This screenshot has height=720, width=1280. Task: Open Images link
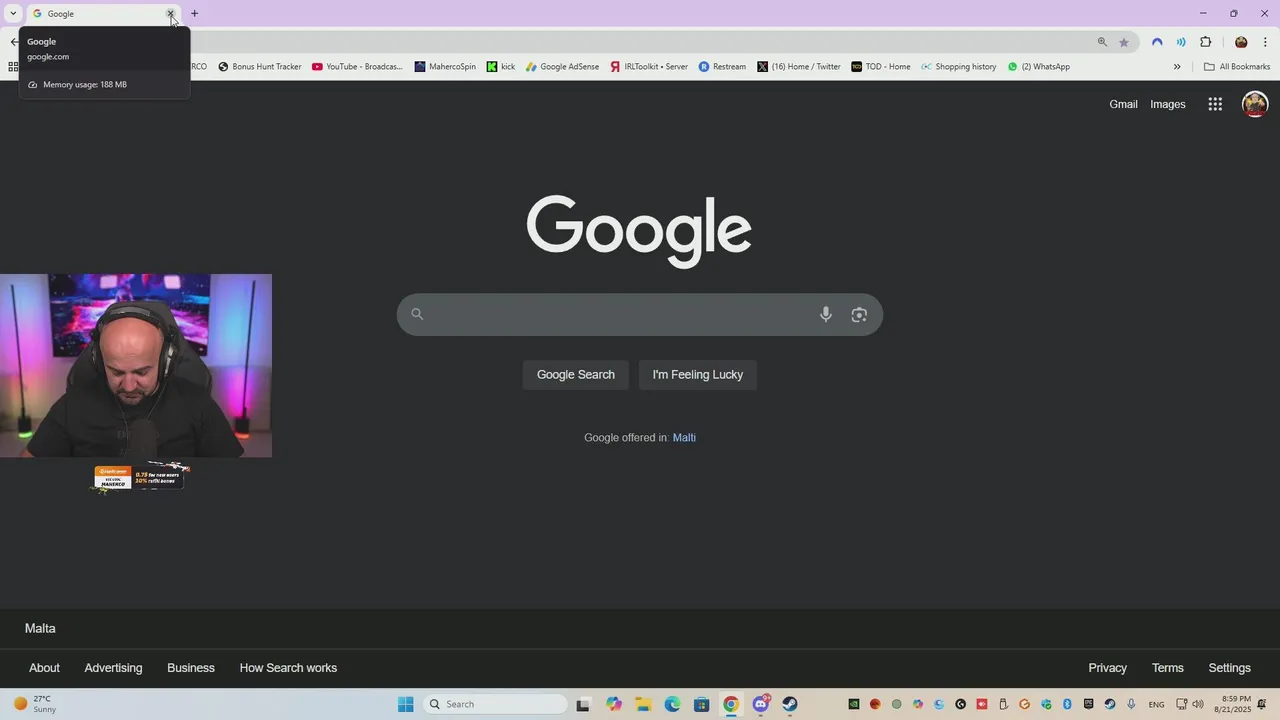click(1167, 104)
